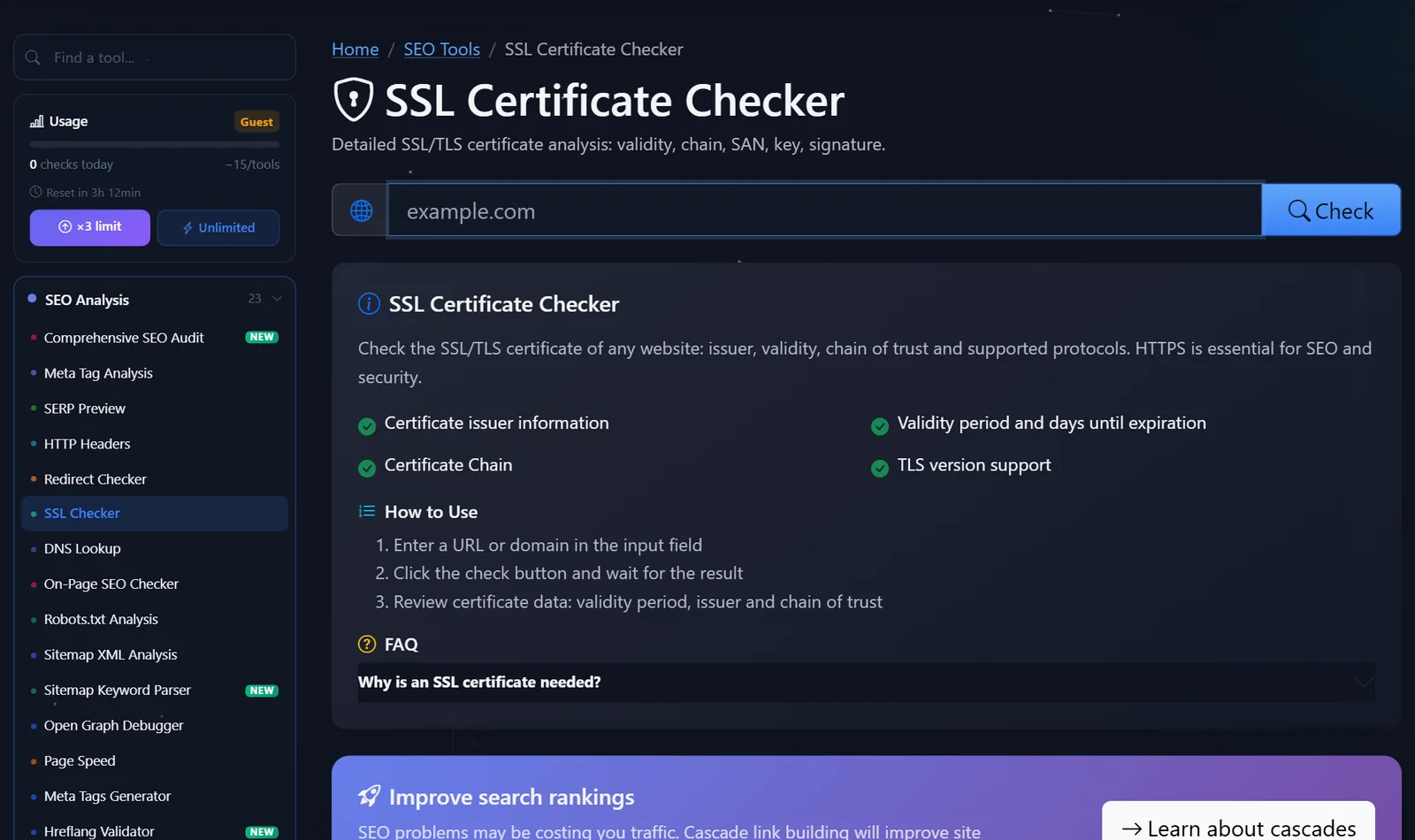The image size is (1415, 840).
Task: Click green check icon beside Certificate issuer information
Action: (367, 427)
